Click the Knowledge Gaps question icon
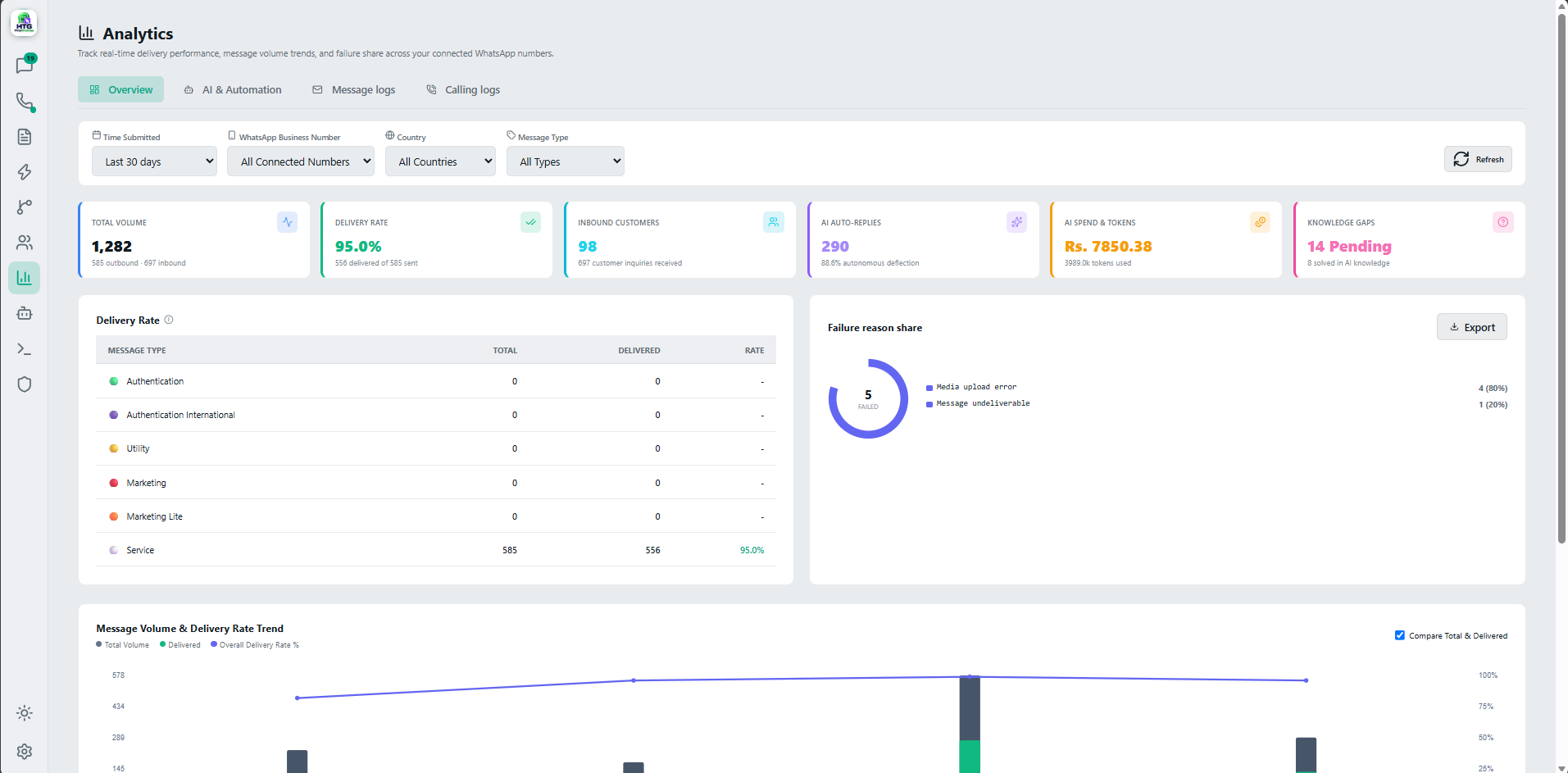 coord(1502,222)
